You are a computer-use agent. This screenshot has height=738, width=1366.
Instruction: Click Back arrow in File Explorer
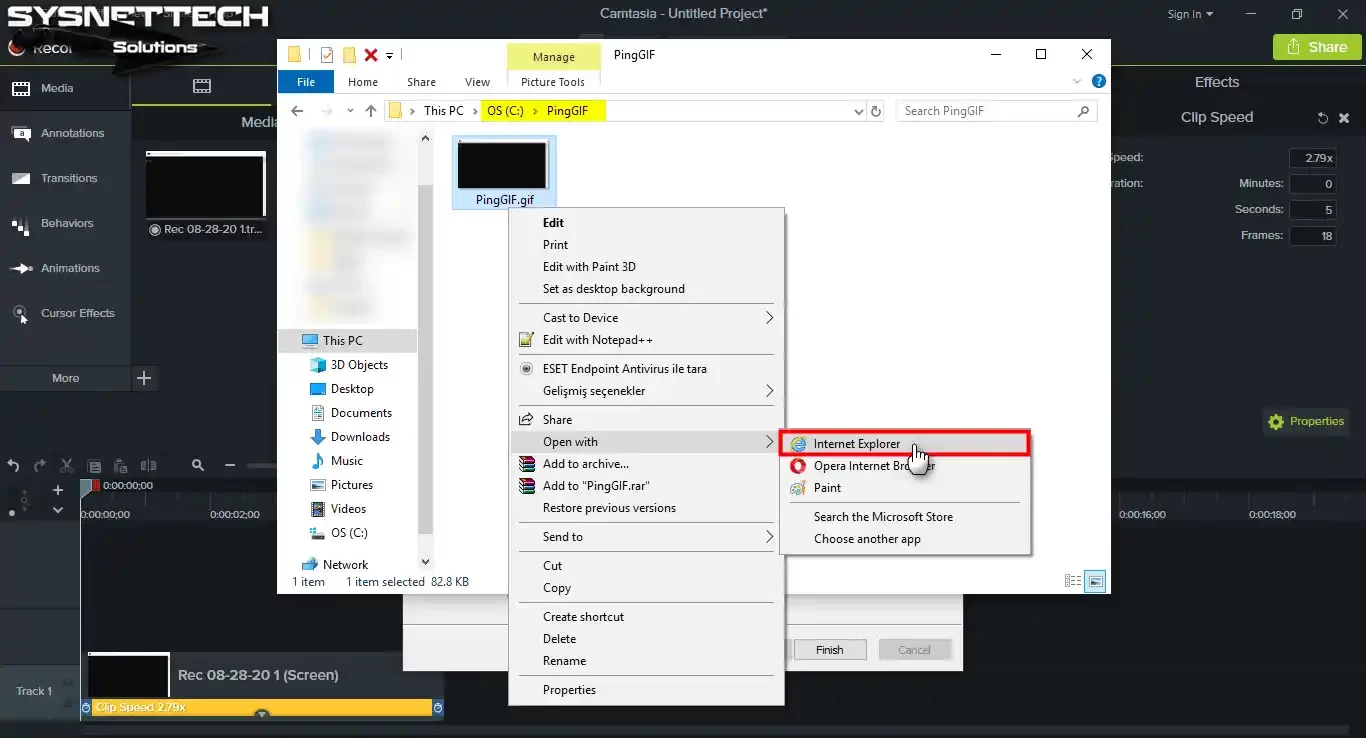297,111
